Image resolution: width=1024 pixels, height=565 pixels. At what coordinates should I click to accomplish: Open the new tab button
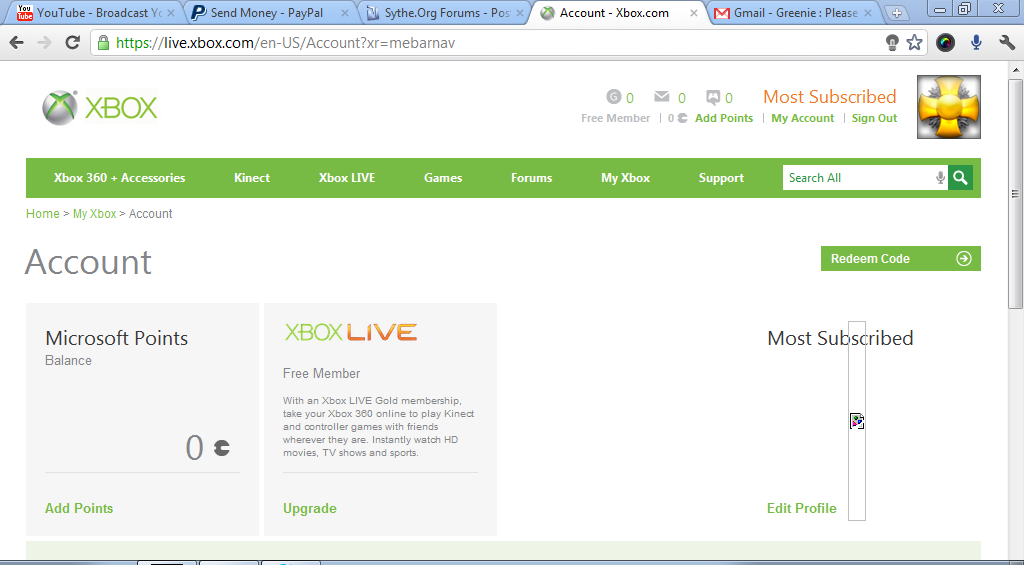tap(897, 13)
